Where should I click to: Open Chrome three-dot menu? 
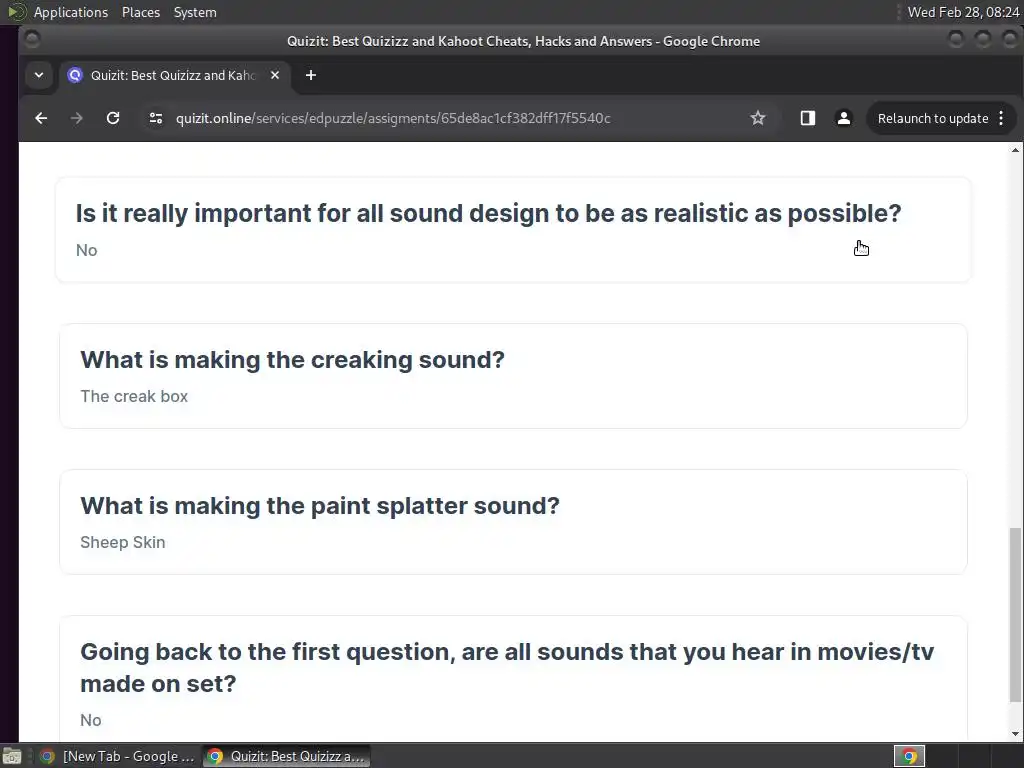click(1000, 118)
